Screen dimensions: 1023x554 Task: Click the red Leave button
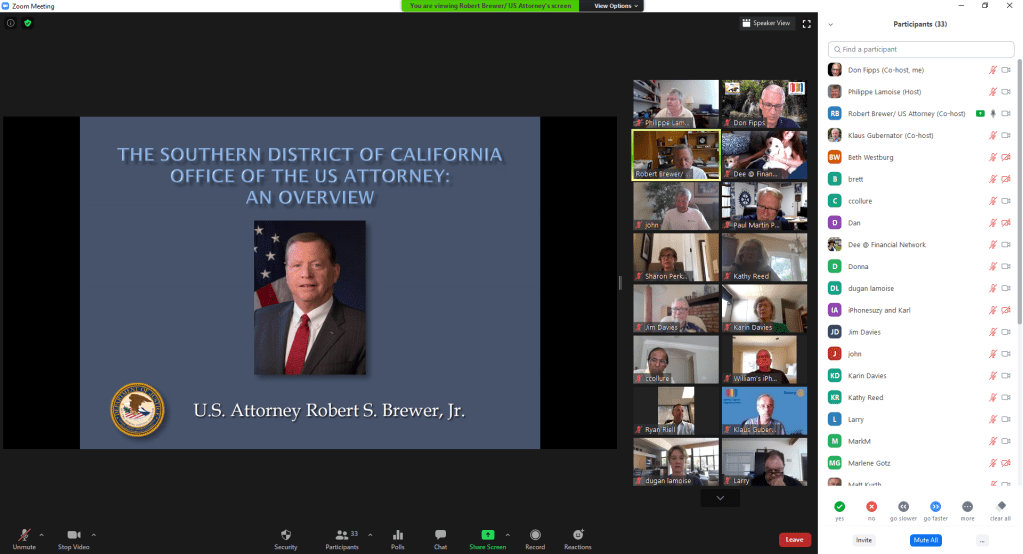click(794, 539)
